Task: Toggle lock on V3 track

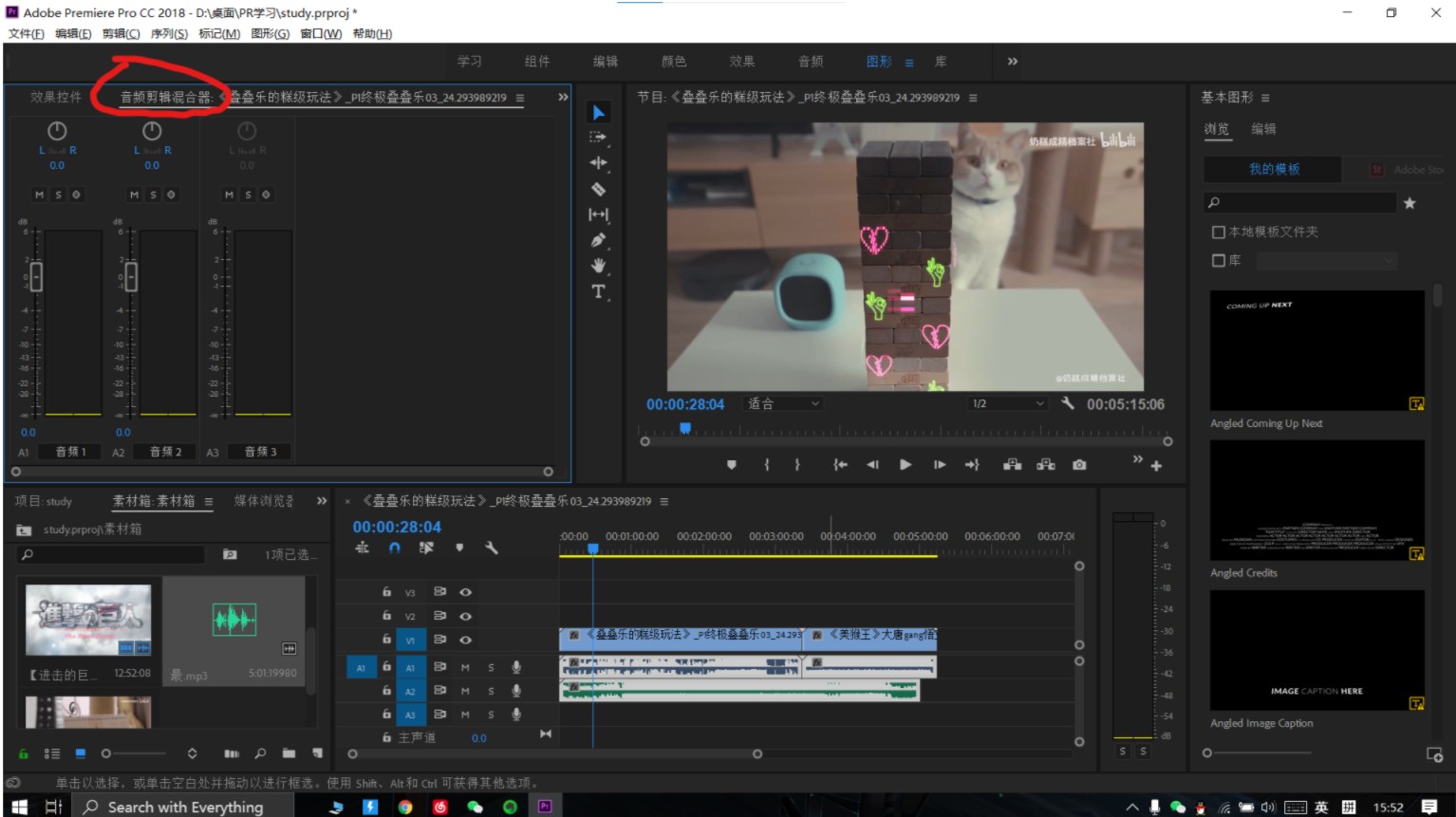Action: click(386, 591)
